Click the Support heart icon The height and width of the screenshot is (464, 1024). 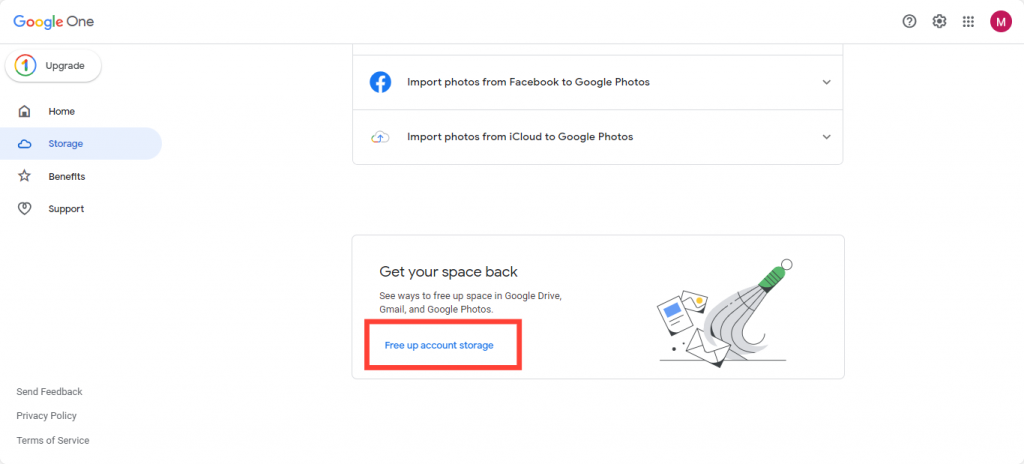point(25,209)
